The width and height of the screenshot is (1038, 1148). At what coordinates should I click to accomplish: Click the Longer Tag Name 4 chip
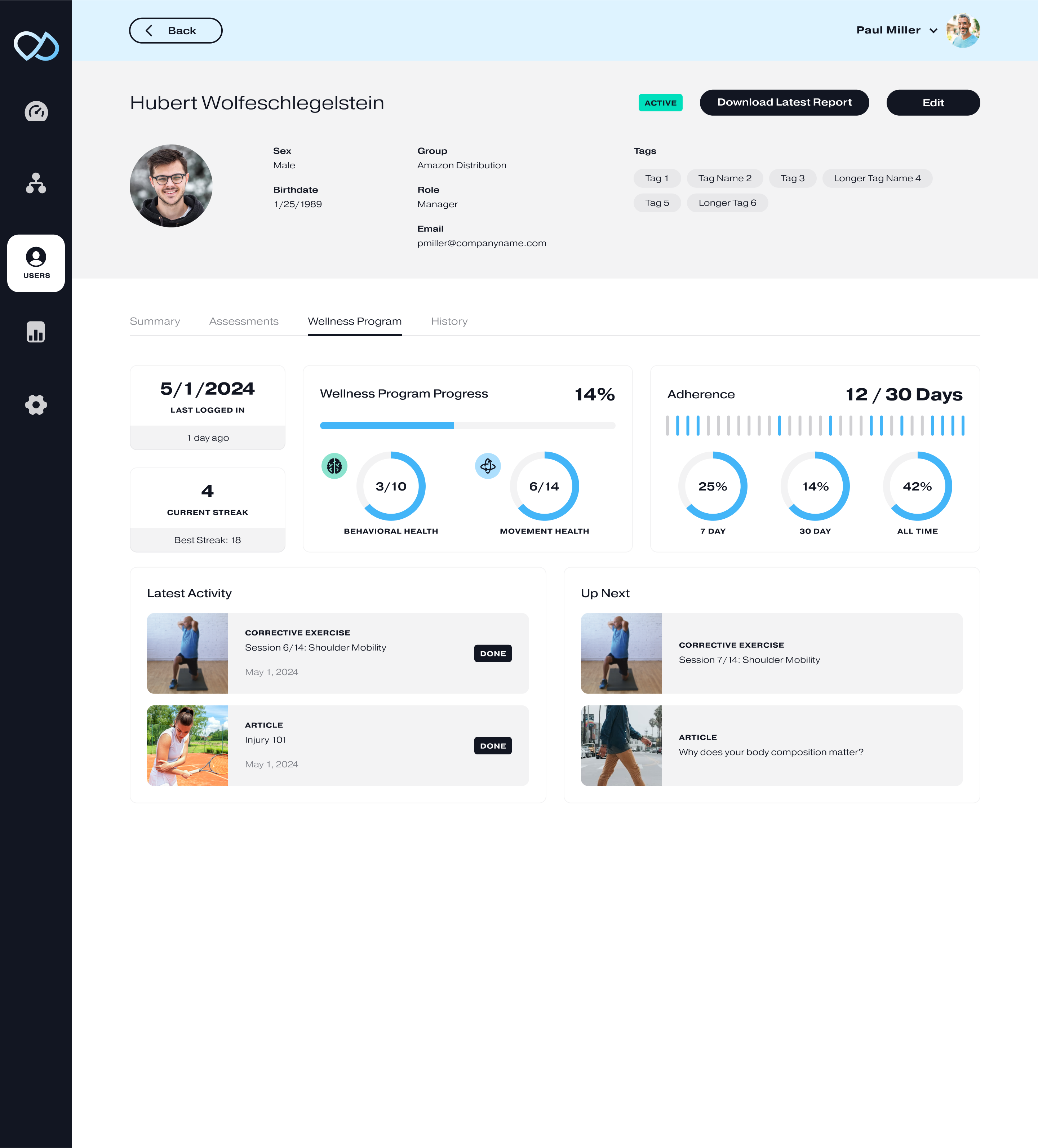[877, 178]
